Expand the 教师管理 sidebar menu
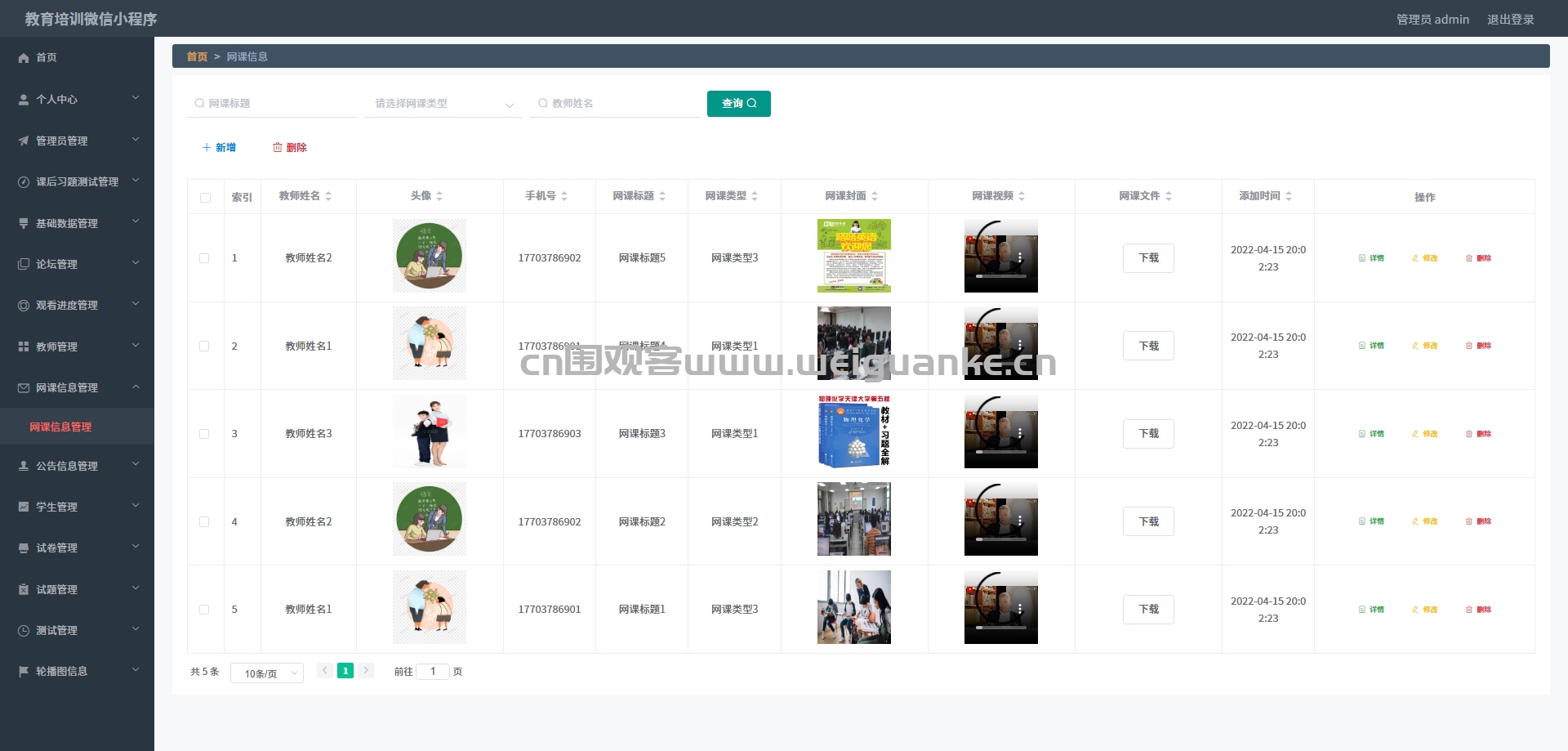 (x=77, y=346)
